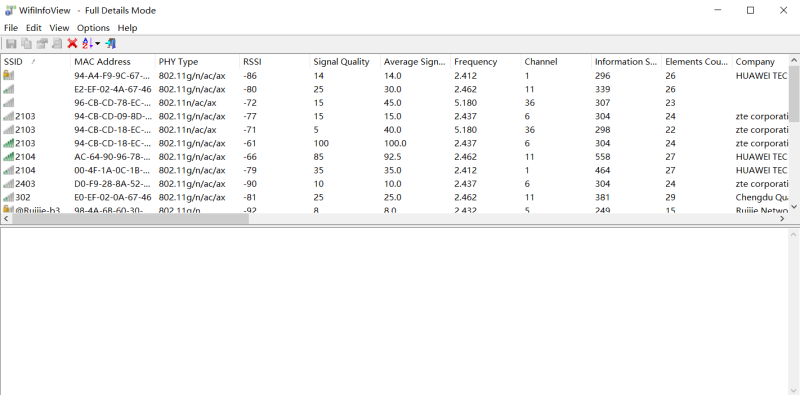The width and height of the screenshot is (800, 395).
Task: Click the Average Signal value 45.0
Action: (392, 103)
